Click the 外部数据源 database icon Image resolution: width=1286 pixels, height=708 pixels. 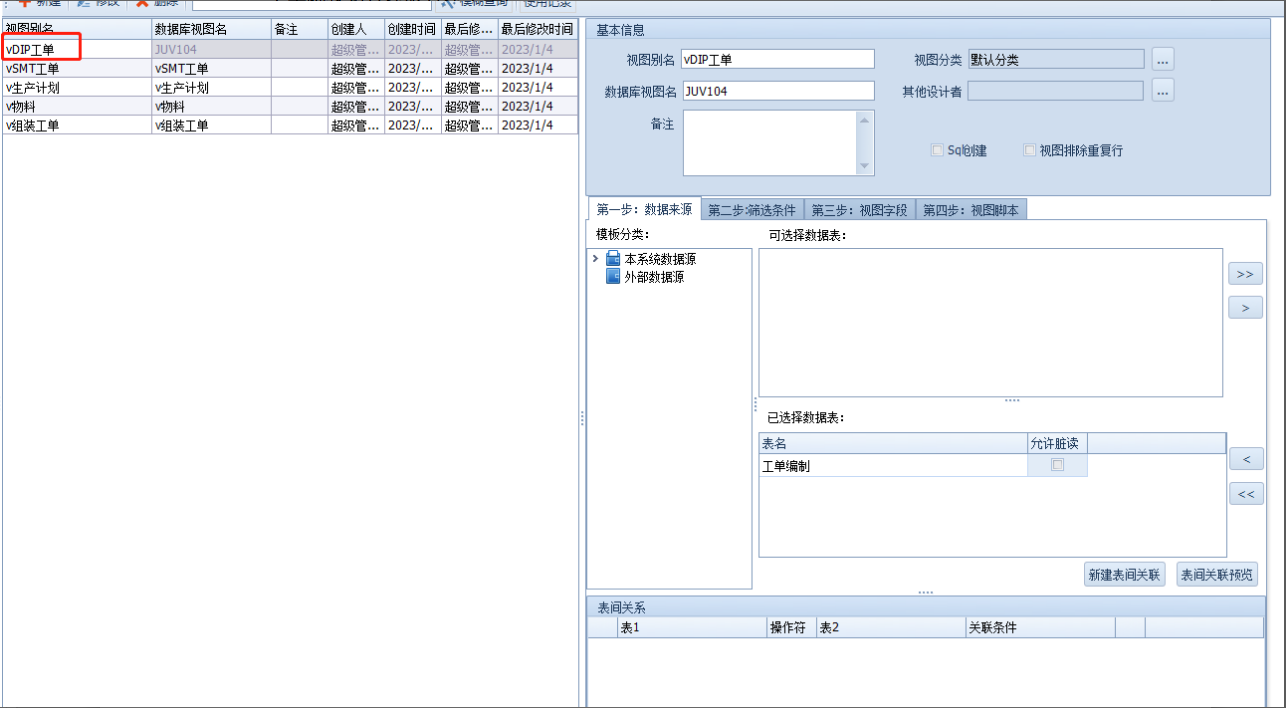613,277
